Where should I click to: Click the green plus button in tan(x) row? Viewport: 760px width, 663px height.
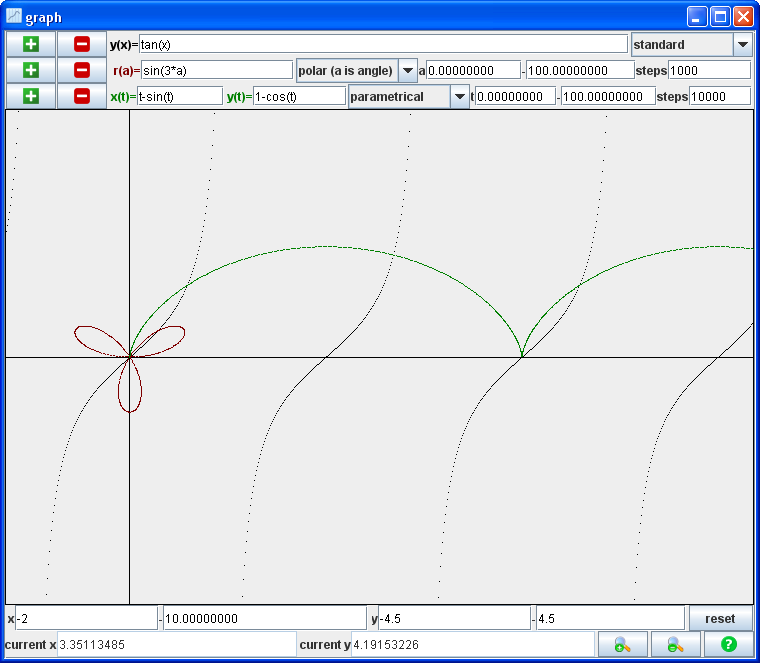(x=31, y=44)
